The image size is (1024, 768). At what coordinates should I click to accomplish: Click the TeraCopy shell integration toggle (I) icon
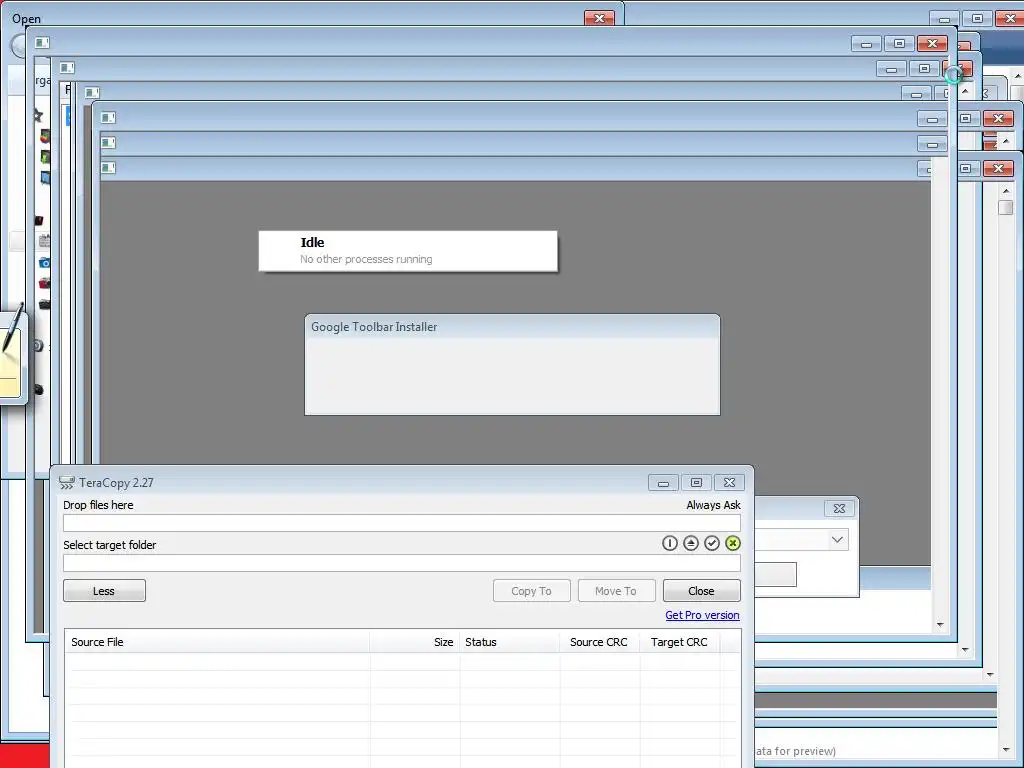[x=669, y=543]
